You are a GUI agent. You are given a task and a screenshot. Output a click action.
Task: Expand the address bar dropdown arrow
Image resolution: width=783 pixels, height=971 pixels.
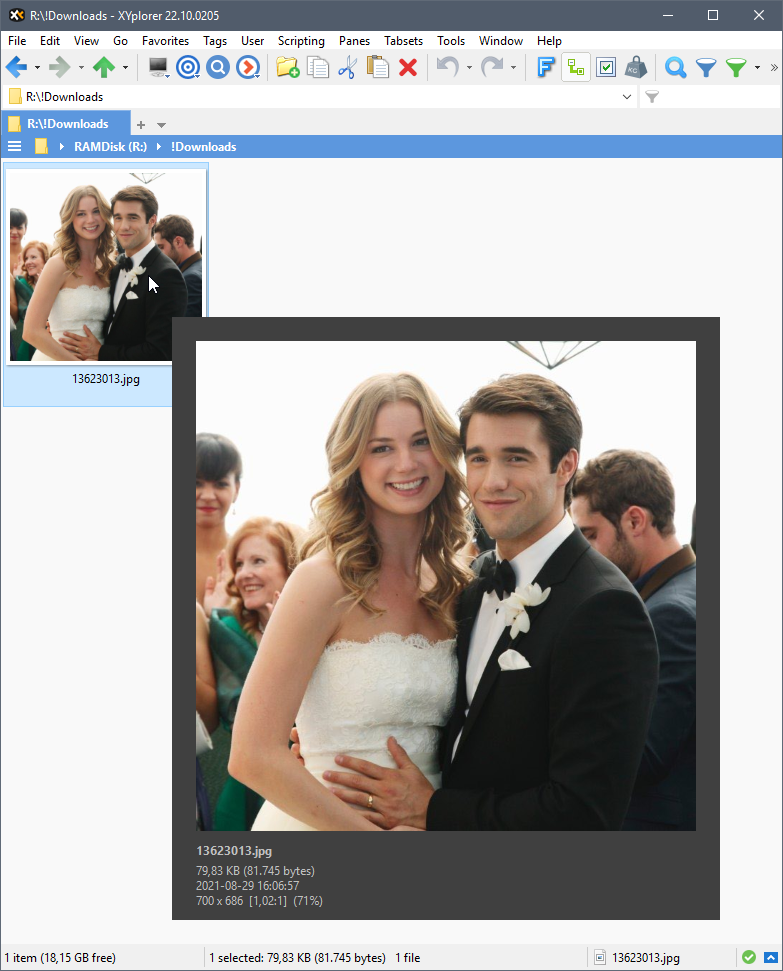[627, 97]
